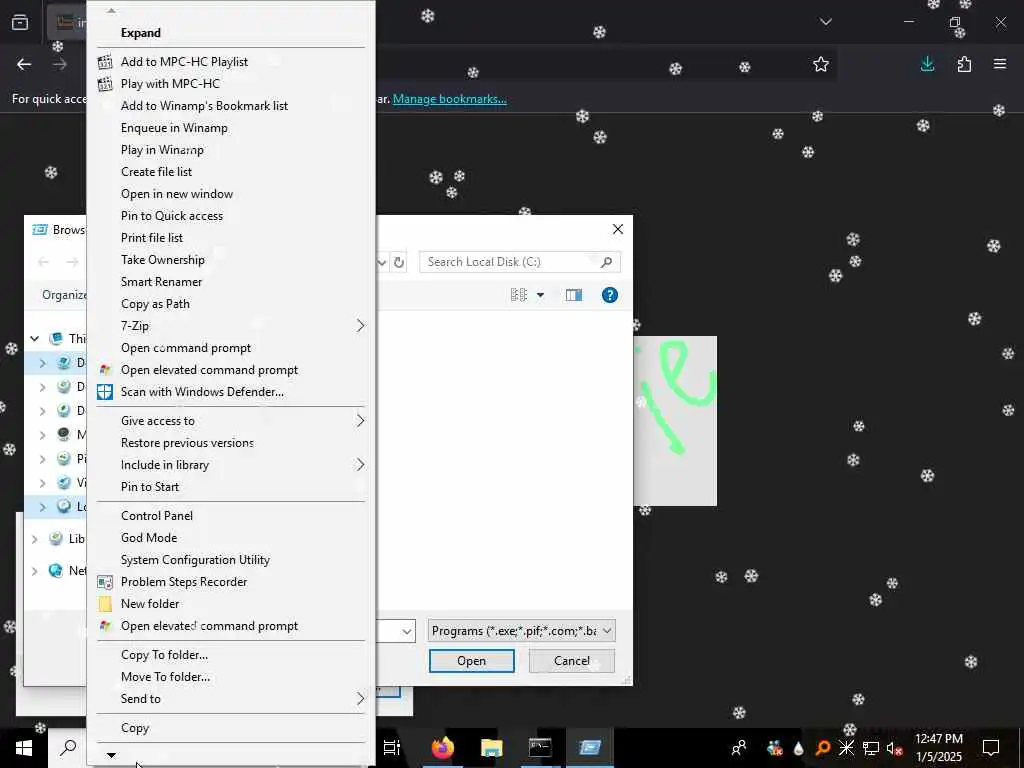Click the Windows Defender shield icon in context menu

pyautogui.click(x=104, y=392)
